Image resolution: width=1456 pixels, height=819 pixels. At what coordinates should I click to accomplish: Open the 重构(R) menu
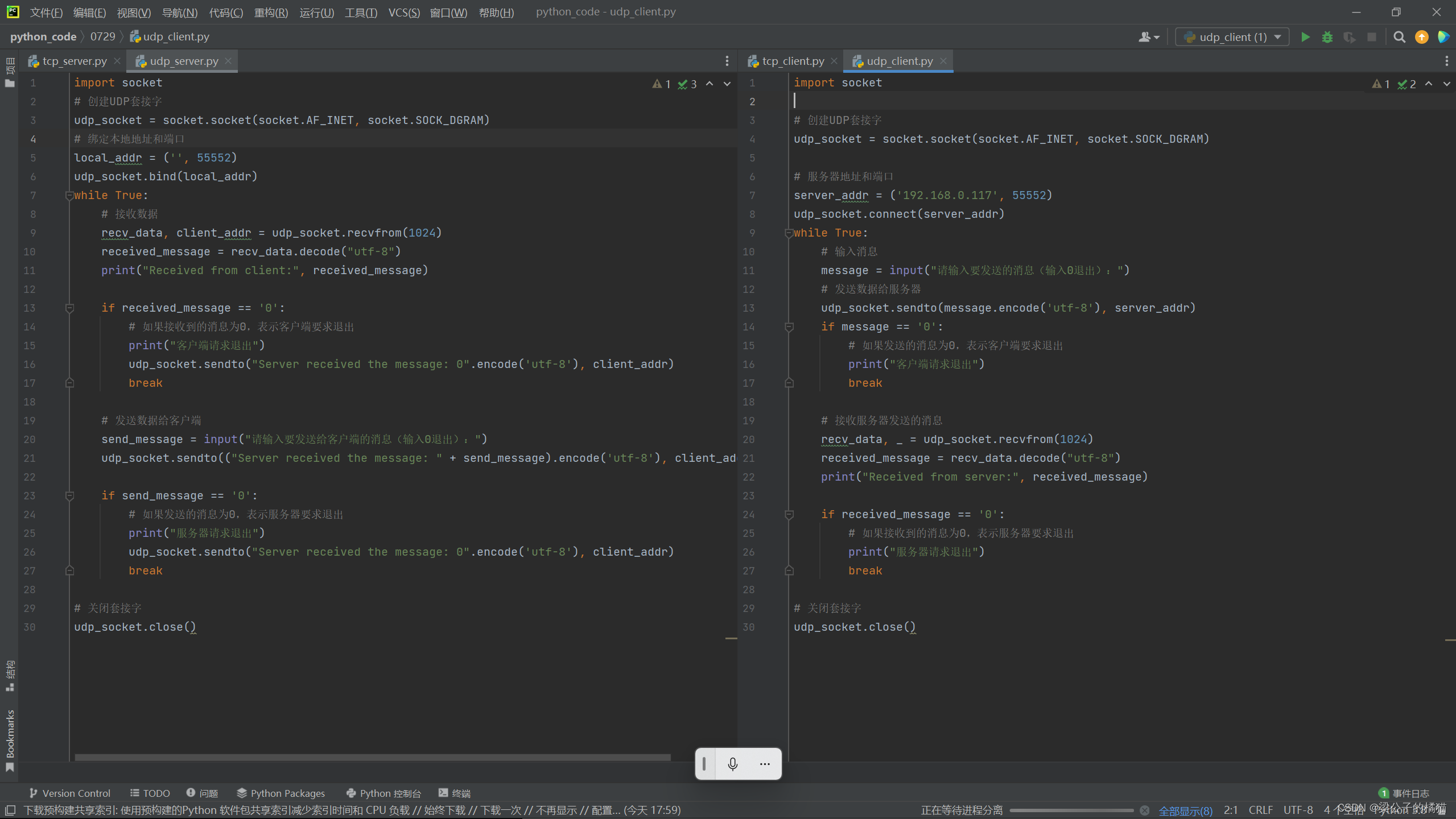tap(271, 12)
